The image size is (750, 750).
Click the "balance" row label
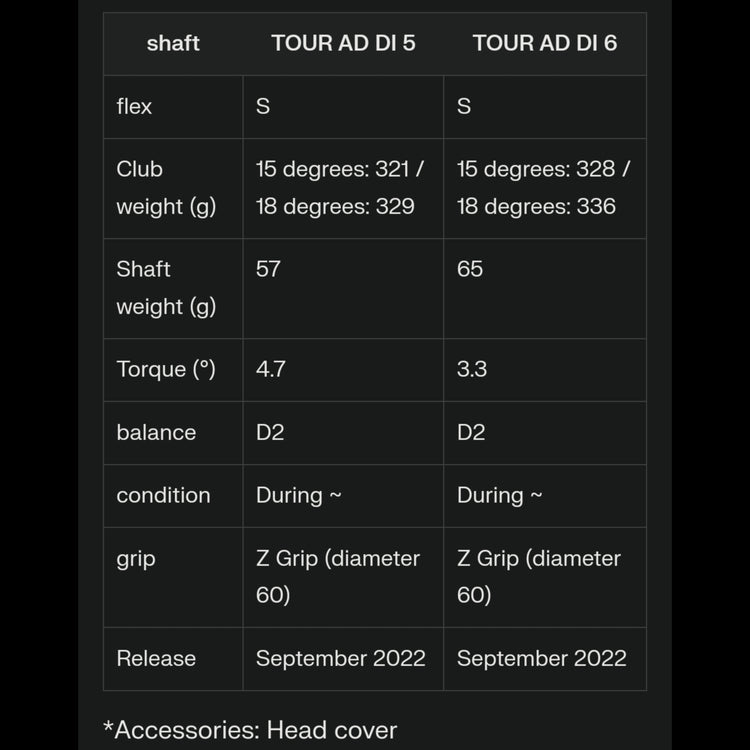[156, 432]
